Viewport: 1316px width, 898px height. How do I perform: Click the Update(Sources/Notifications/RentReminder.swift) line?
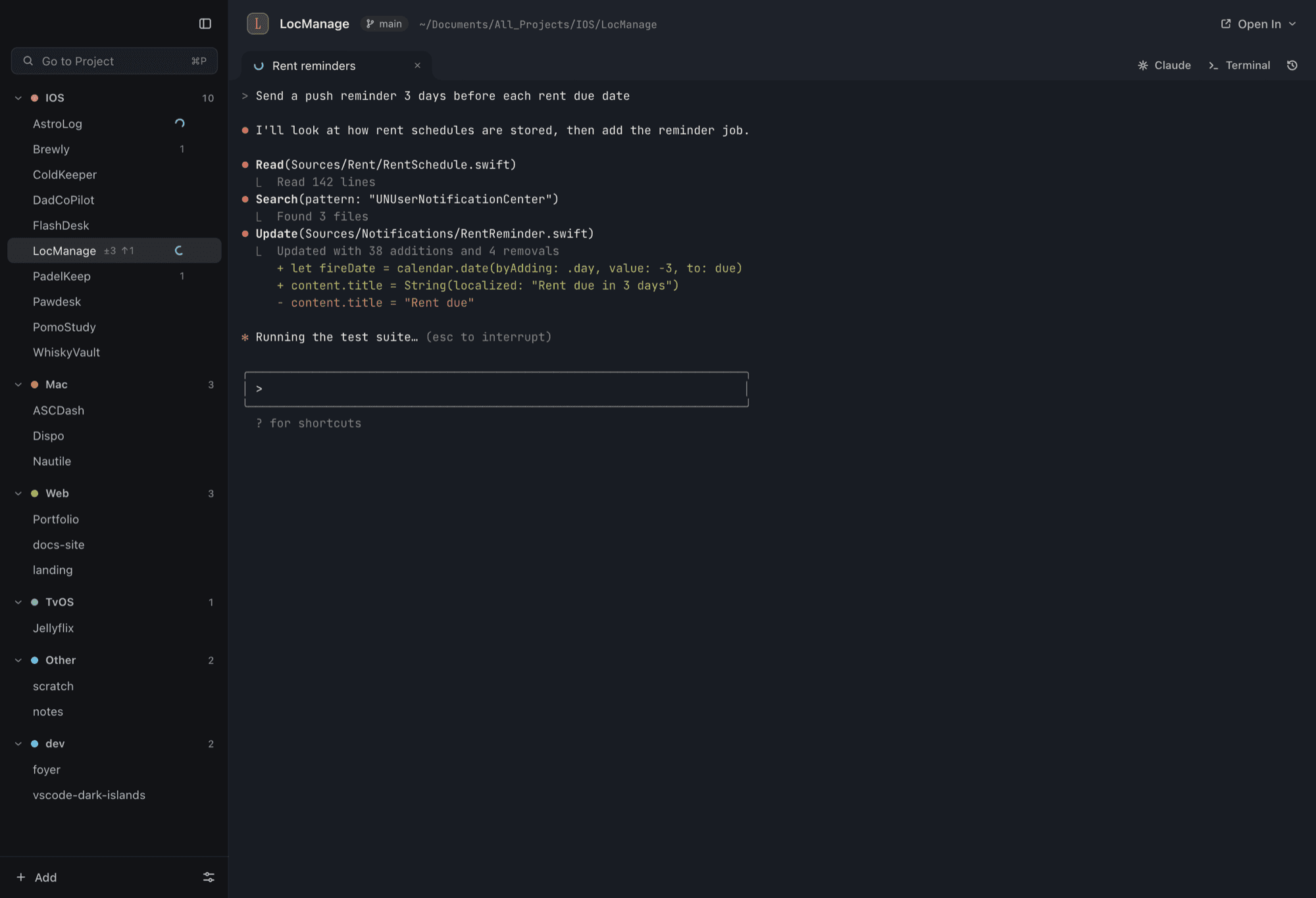pyautogui.click(x=425, y=234)
